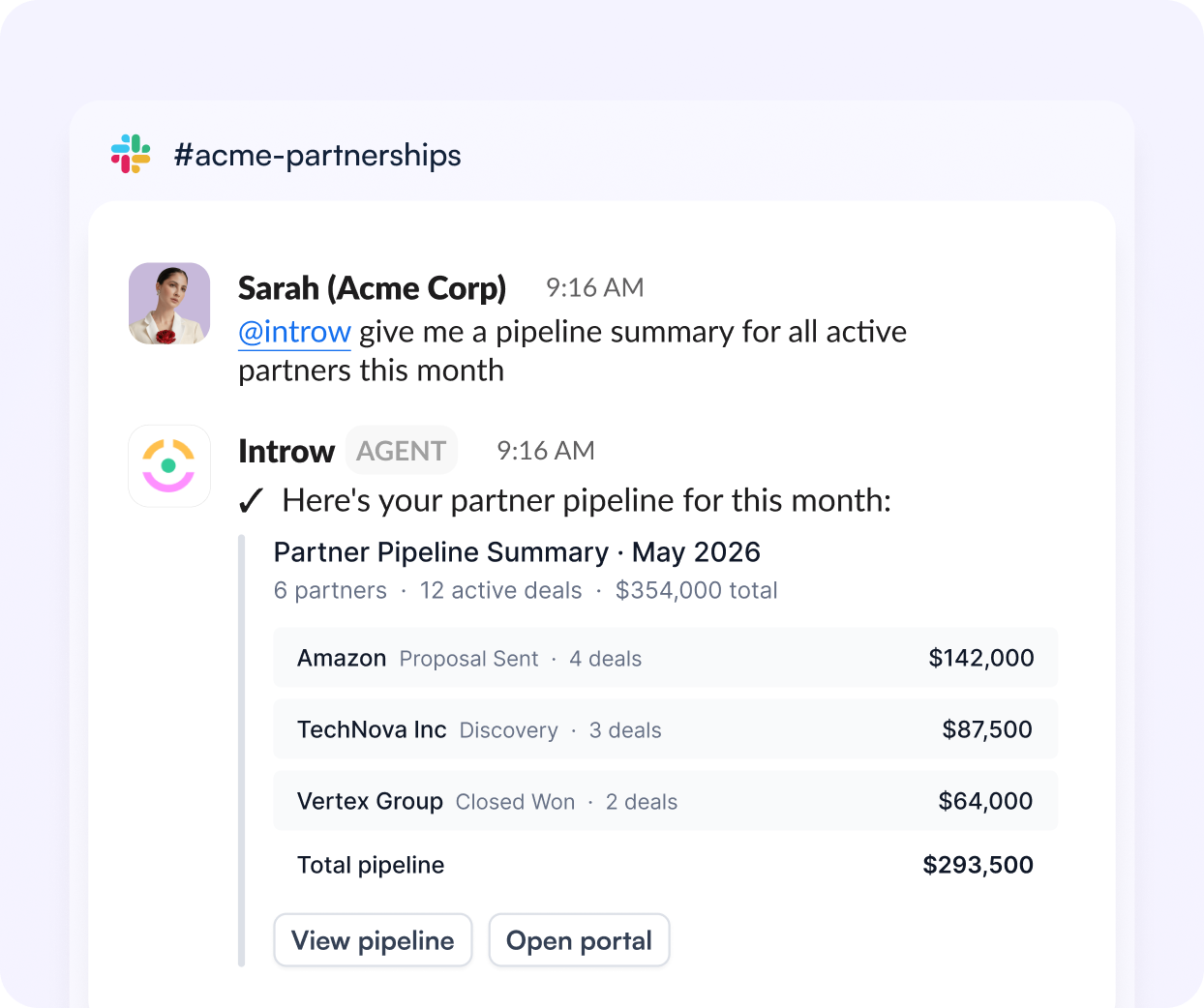Click the 9:16 AM timestamp on Sarah's message
The image size is (1204, 1008).
pyautogui.click(x=594, y=287)
